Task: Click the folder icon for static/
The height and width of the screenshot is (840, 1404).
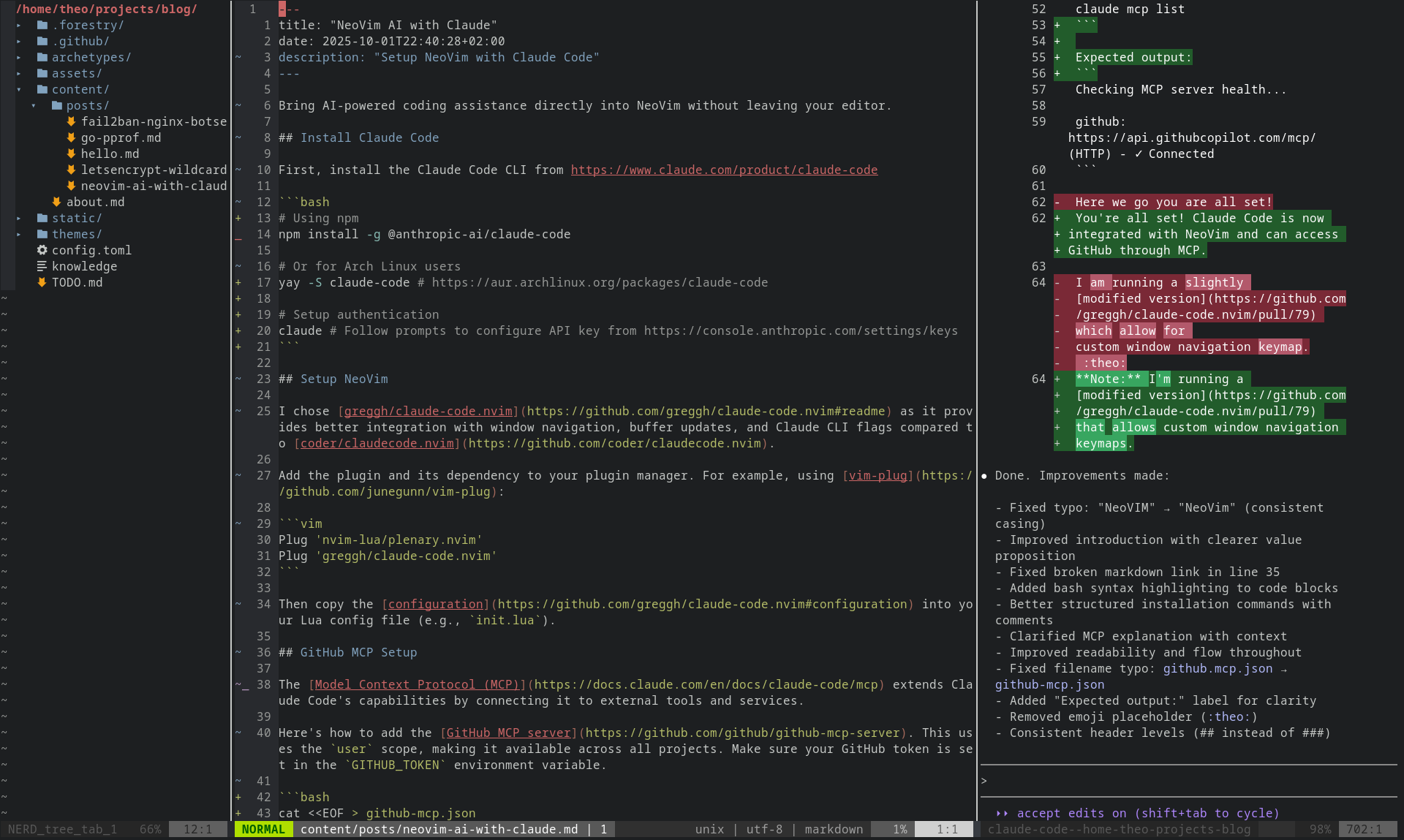Action: point(42,218)
